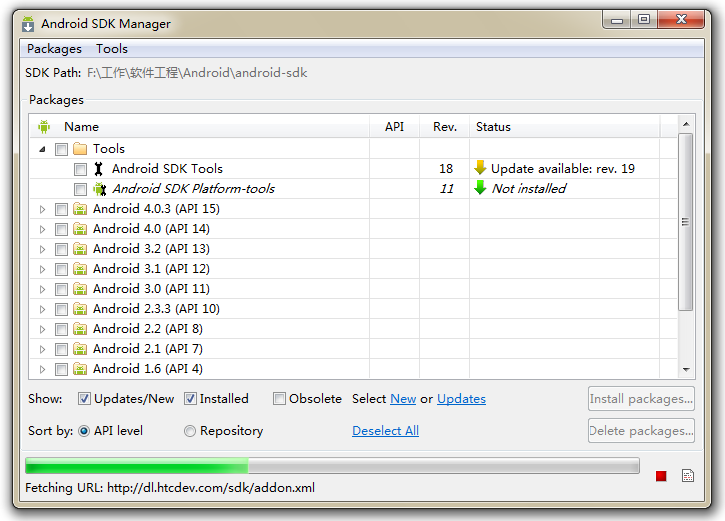Expand the Android 1.6 (API 4) group

(x=43, y=369)
